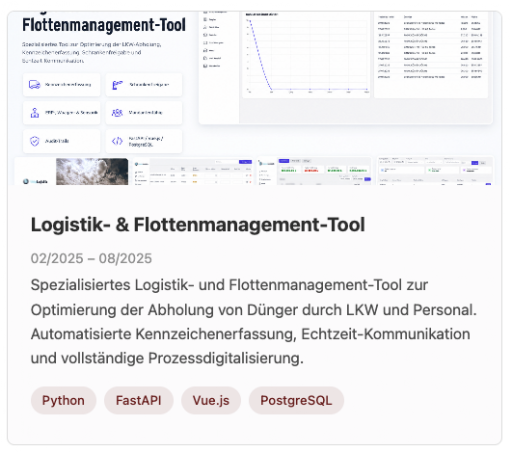The image size is (512, 453).
Task: Open the Logistik- & Flottenmanagement-Tool project title
Action: [198, 225]
